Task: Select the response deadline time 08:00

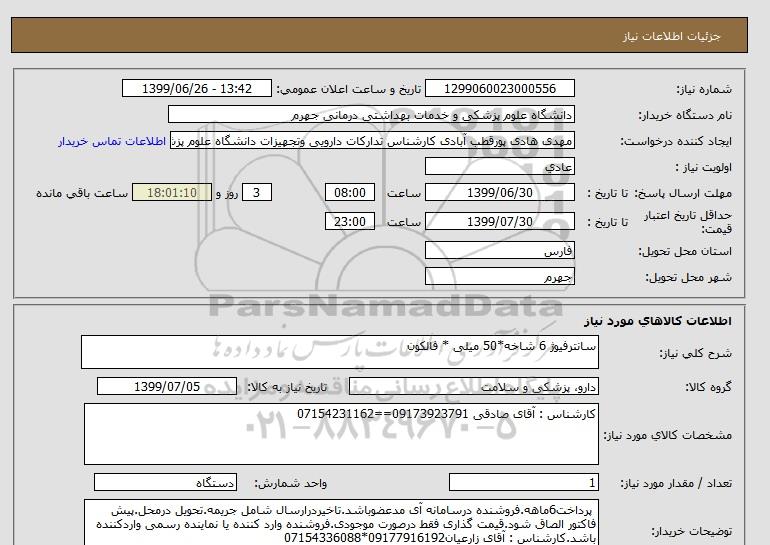Action: click(350, 192)
